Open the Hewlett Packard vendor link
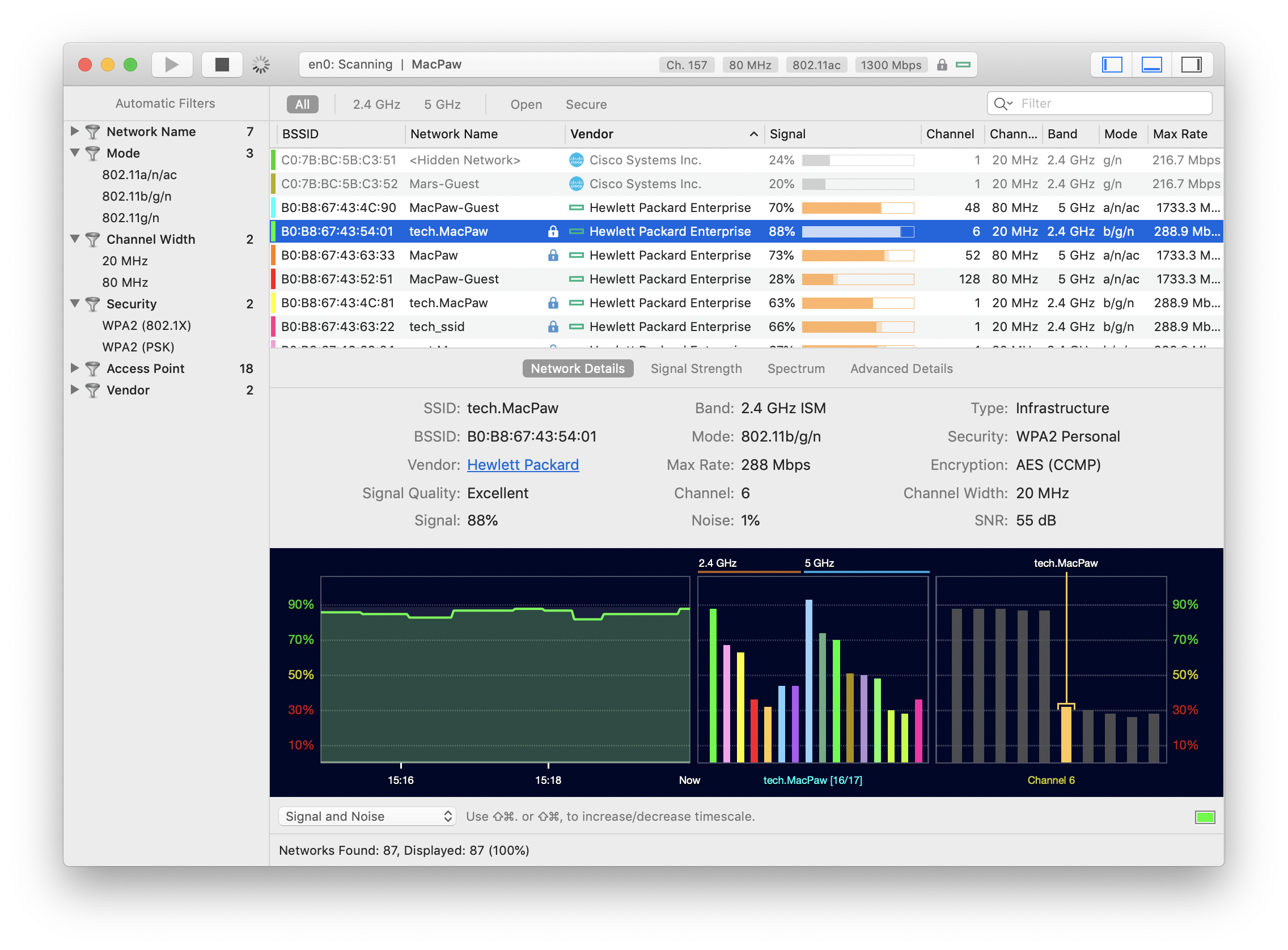This screenshot has width=1288, height=950. pyautogui.click(x=523, y=465)
